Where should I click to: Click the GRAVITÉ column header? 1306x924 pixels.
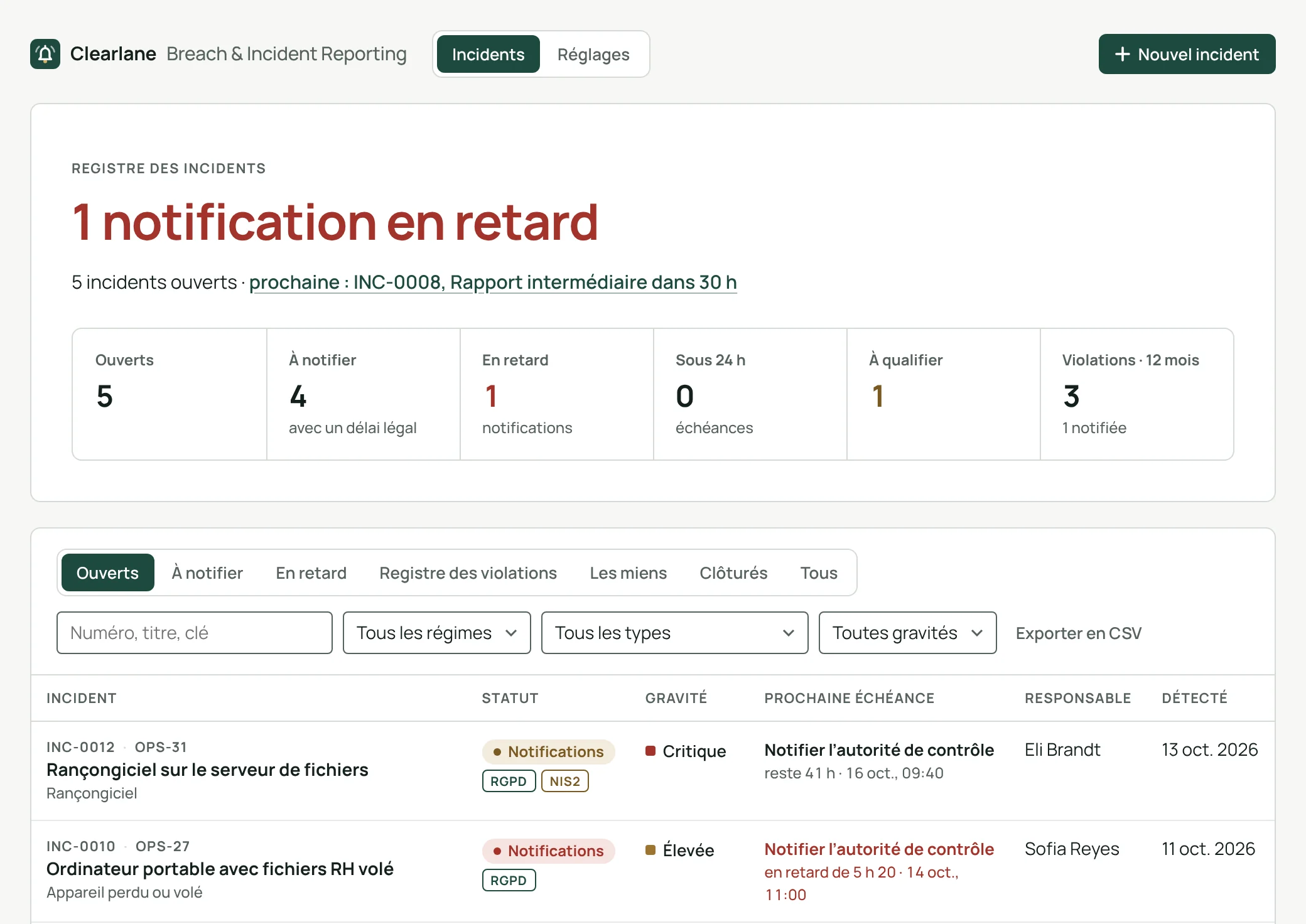pos(676,698)
